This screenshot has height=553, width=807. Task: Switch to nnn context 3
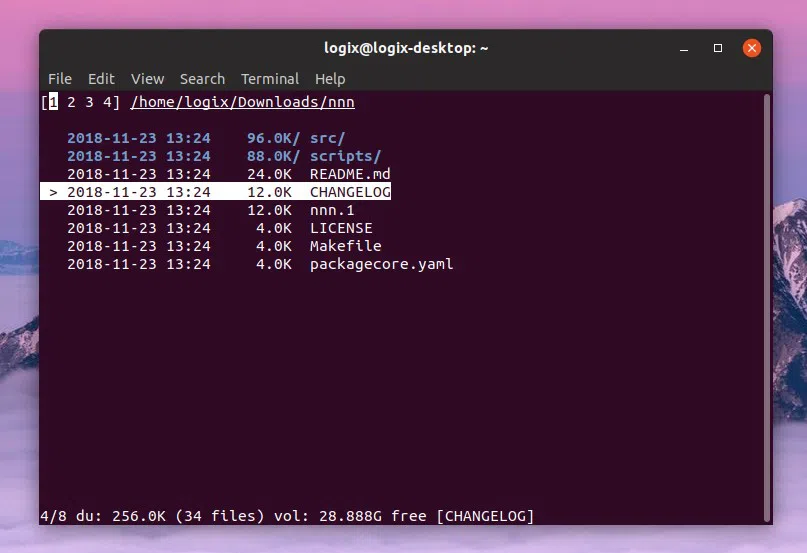pyautogui.click(x=89, y=102)
